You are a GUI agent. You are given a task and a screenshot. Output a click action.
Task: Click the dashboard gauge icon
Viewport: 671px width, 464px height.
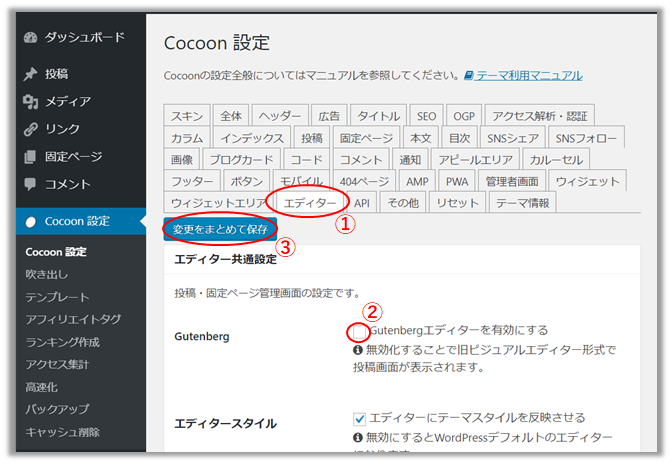[31, 38]
